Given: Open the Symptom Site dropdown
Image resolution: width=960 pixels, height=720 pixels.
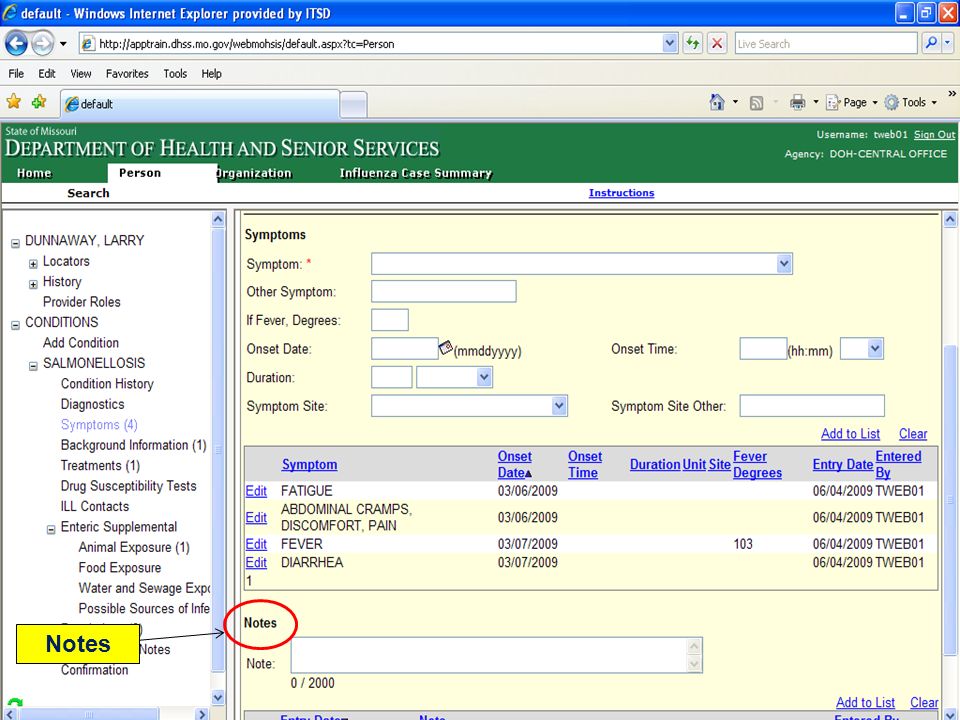Looking at the screenshot, I should click(559, 405).
